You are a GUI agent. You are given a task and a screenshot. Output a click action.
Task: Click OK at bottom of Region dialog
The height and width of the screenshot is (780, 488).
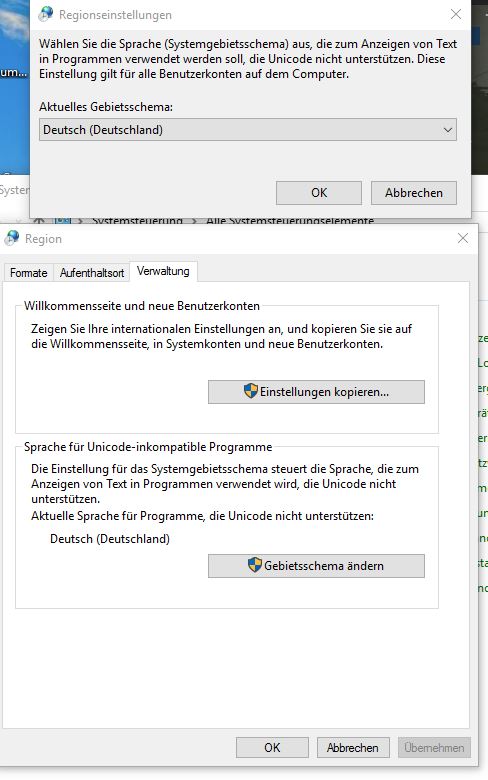[272, 747]
